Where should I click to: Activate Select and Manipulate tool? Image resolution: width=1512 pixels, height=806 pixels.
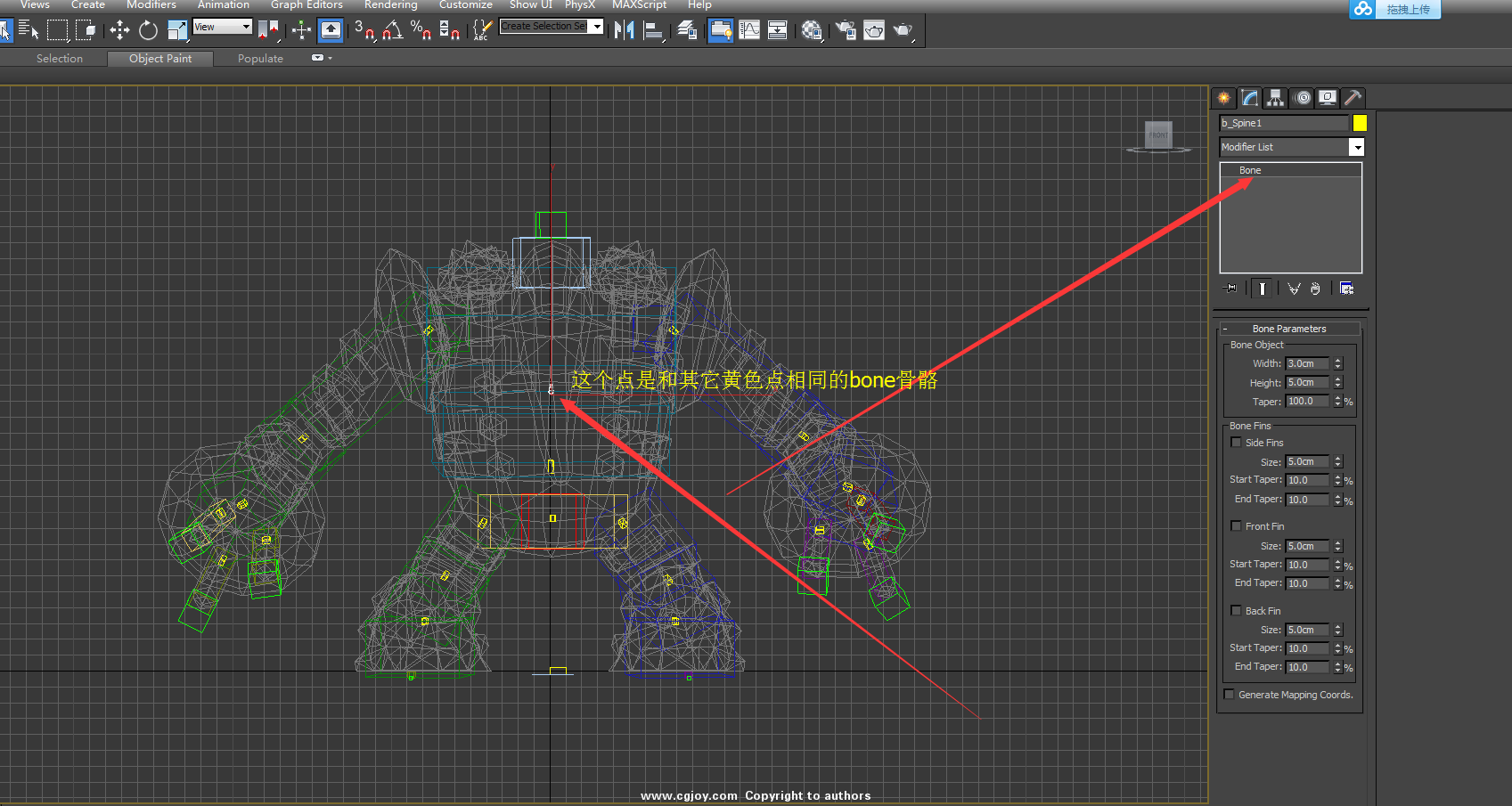click(301, 30)
